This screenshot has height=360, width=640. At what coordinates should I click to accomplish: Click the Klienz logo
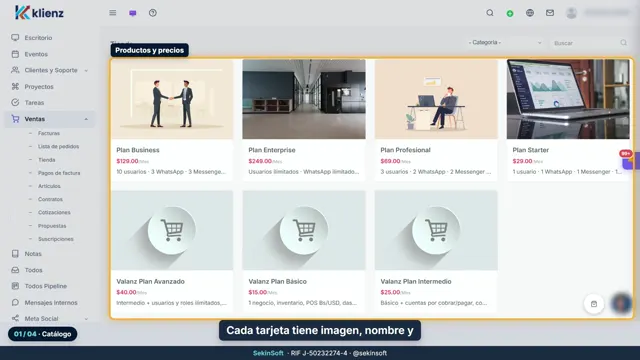39,13
